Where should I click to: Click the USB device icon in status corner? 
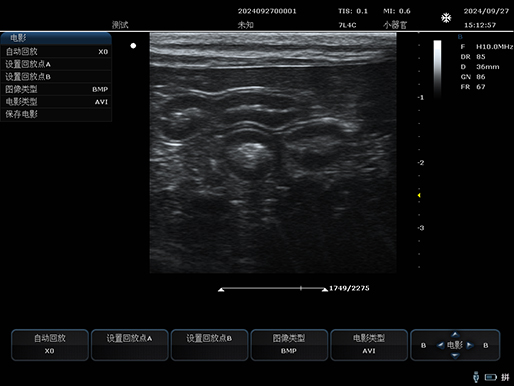tap(476, 377)
